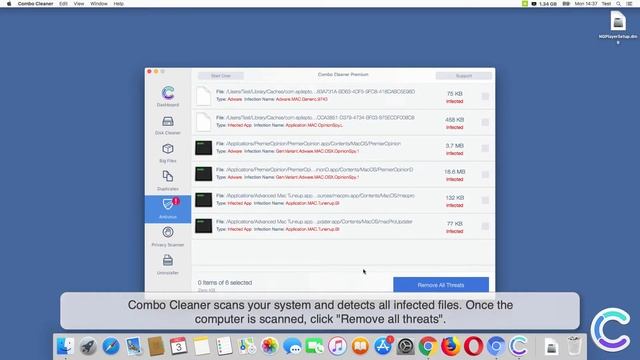Check the 77 KB Advanced Mac Tuneup item

pyautogui.click(x=485, y=226)
